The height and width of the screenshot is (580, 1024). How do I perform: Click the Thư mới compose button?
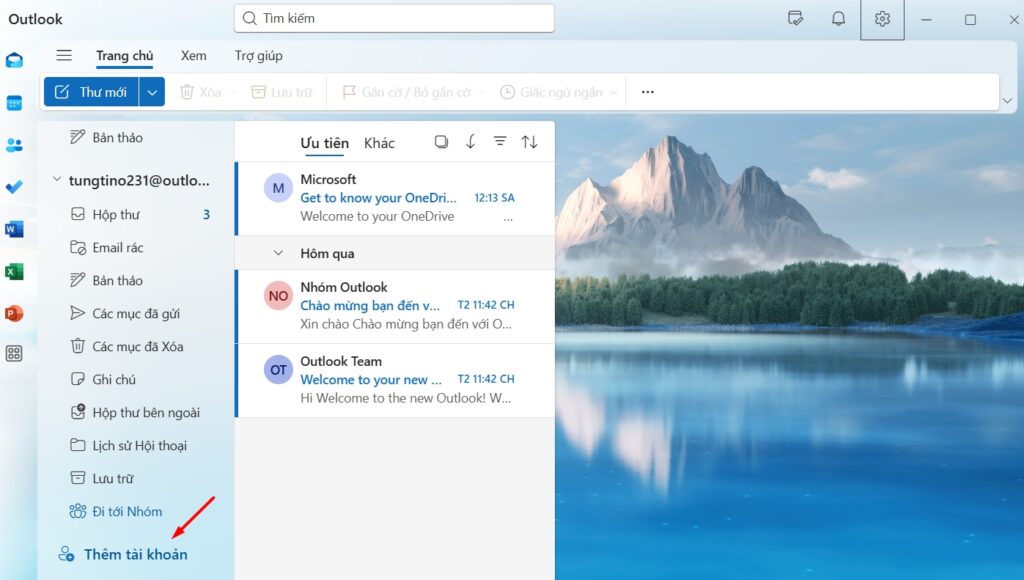(91, 92)
